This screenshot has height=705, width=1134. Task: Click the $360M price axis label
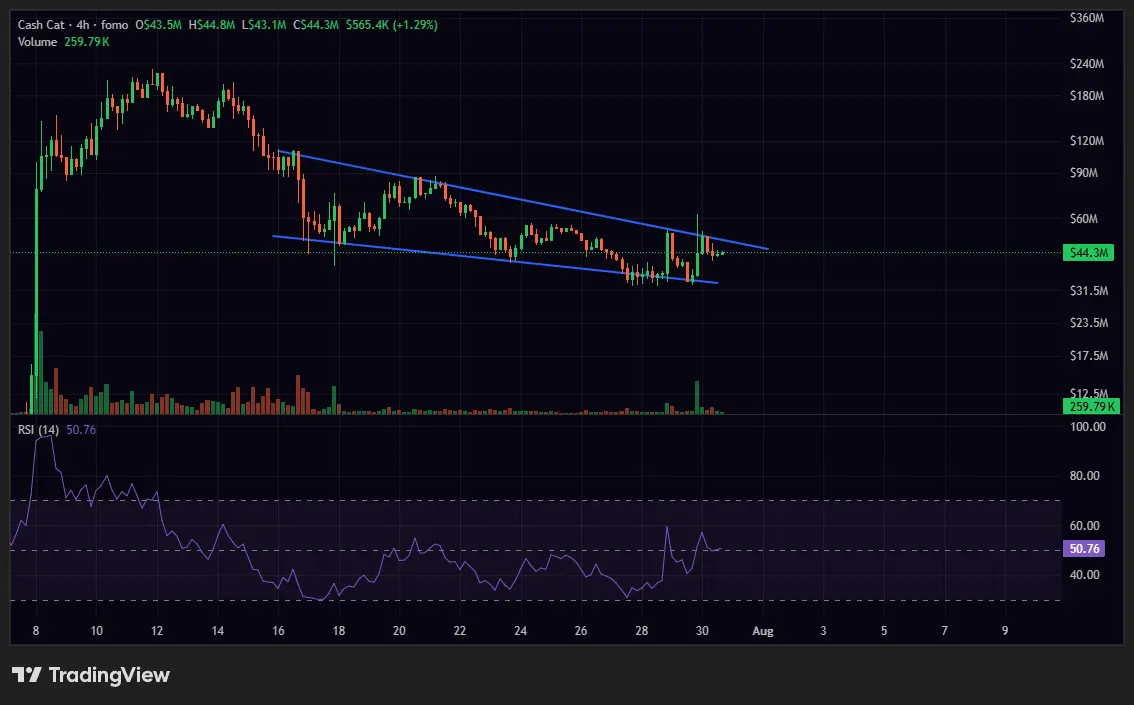[x=1087, y=18]
